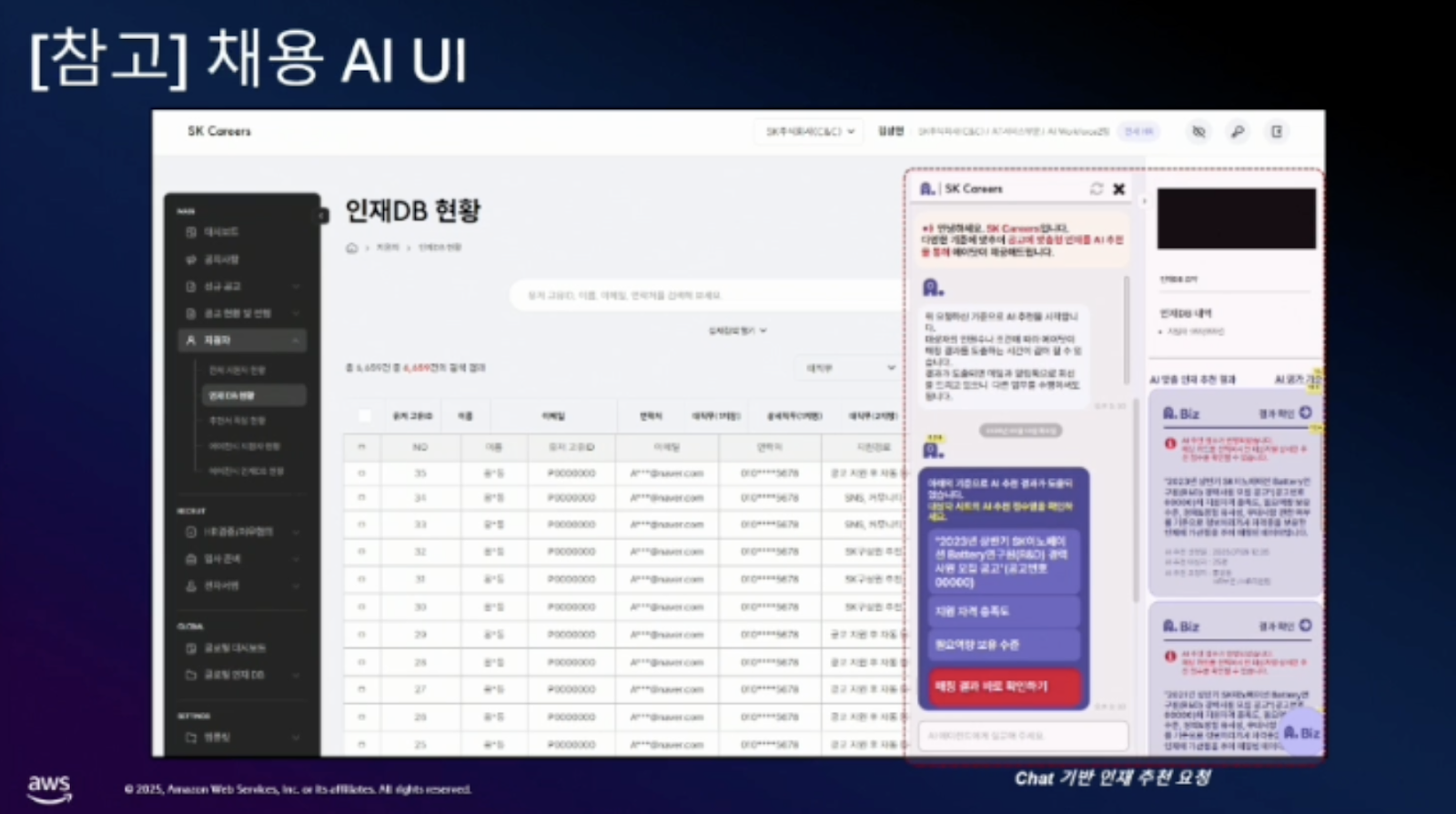This screenshot has width=1456, height=814.
Task: Click the 이메일 column header in the table
Action: tap(666, 447)
